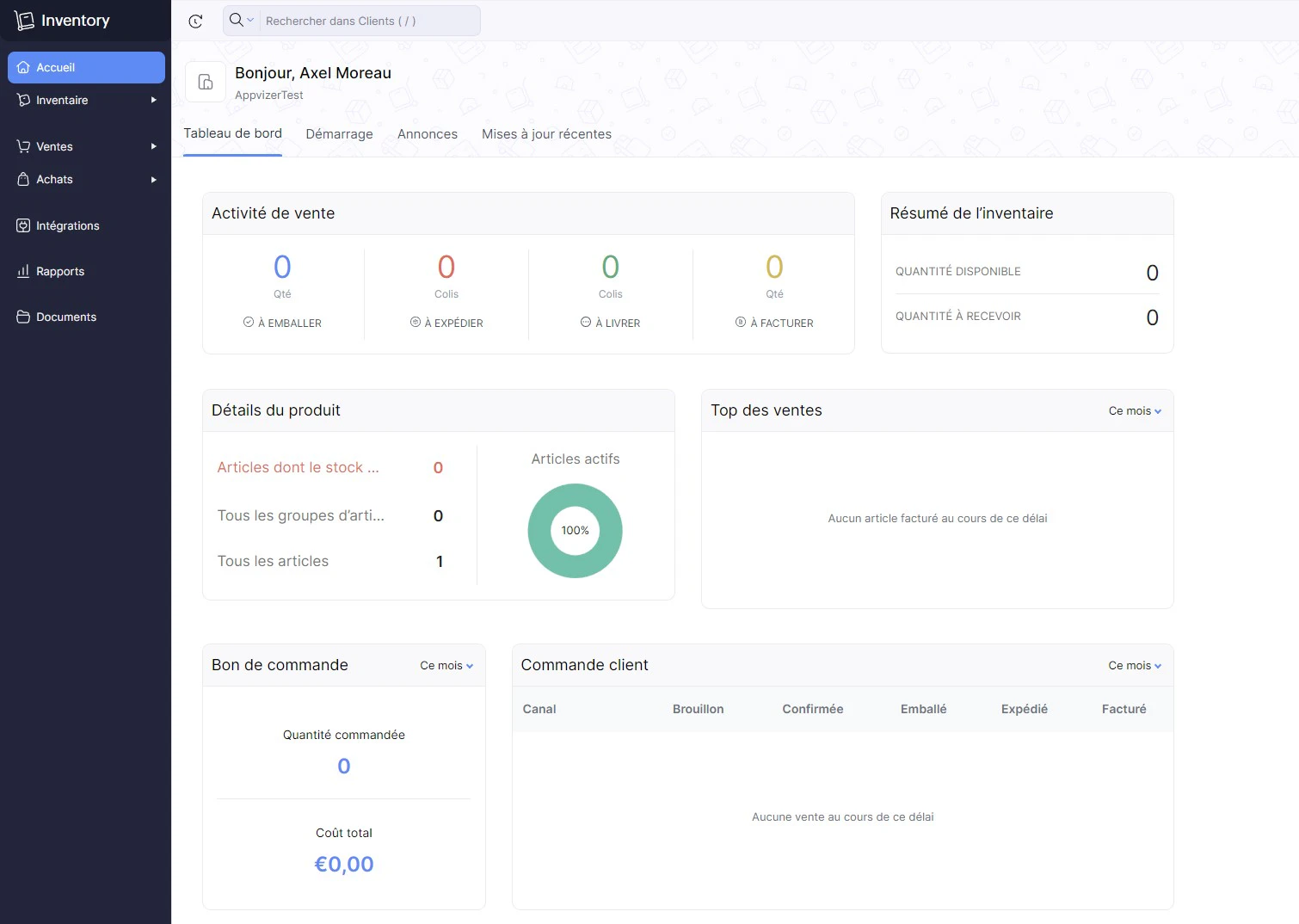Click the Confirmée column header
The height and width of the screenshot is (924, 1299).
[812, 709]
